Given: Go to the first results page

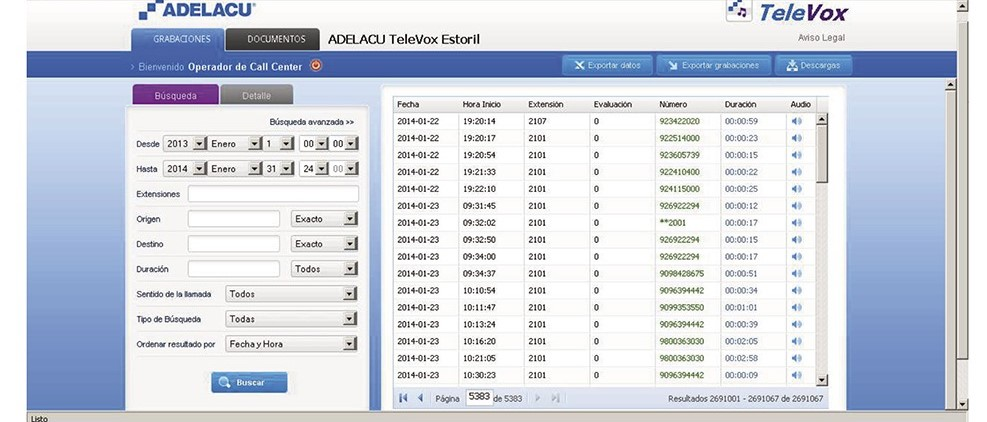Looking at the screenshot, I should click(404, 398).
